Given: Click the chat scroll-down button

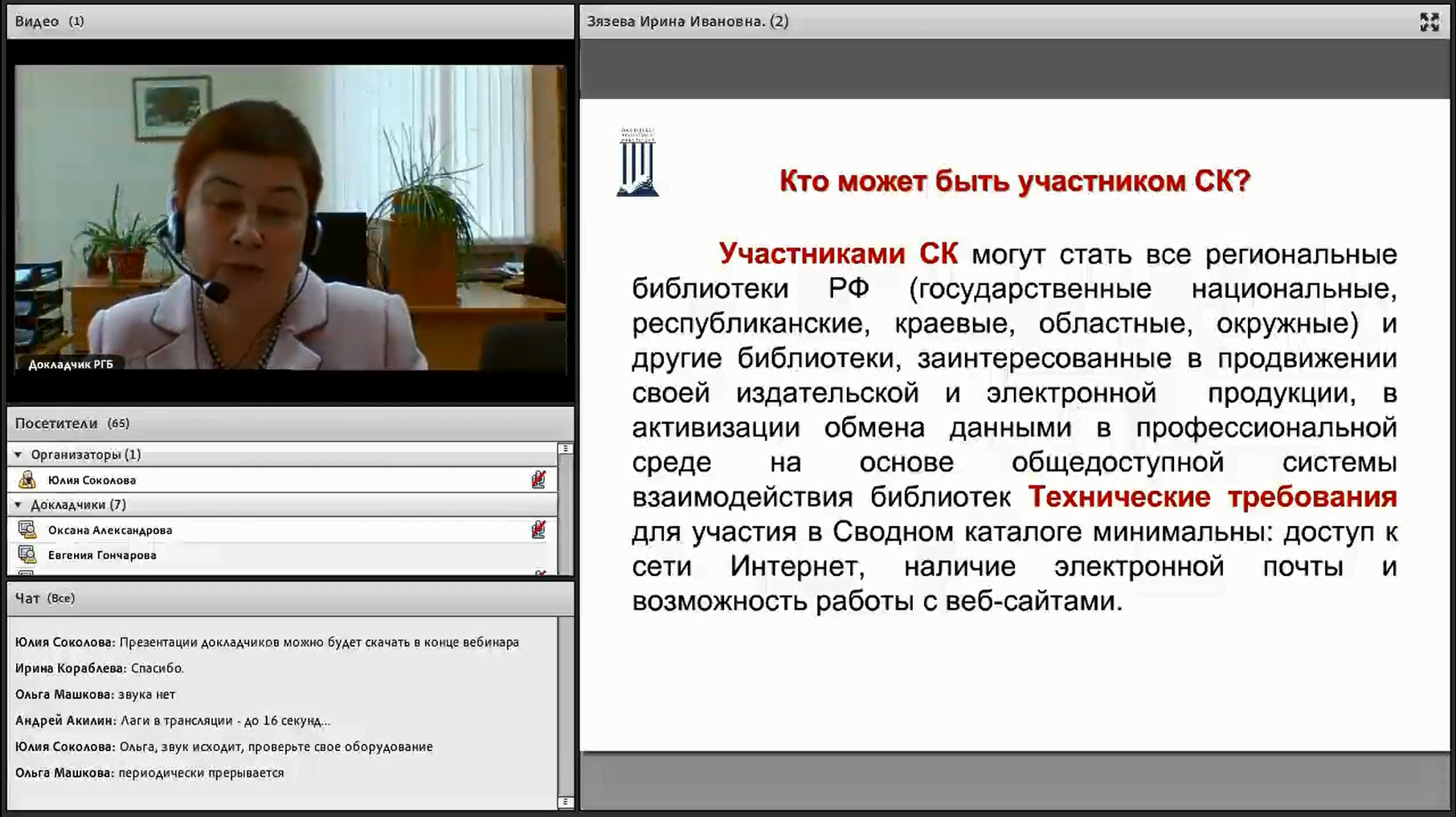Looking at the screenshot, I should tap(565, 802).
